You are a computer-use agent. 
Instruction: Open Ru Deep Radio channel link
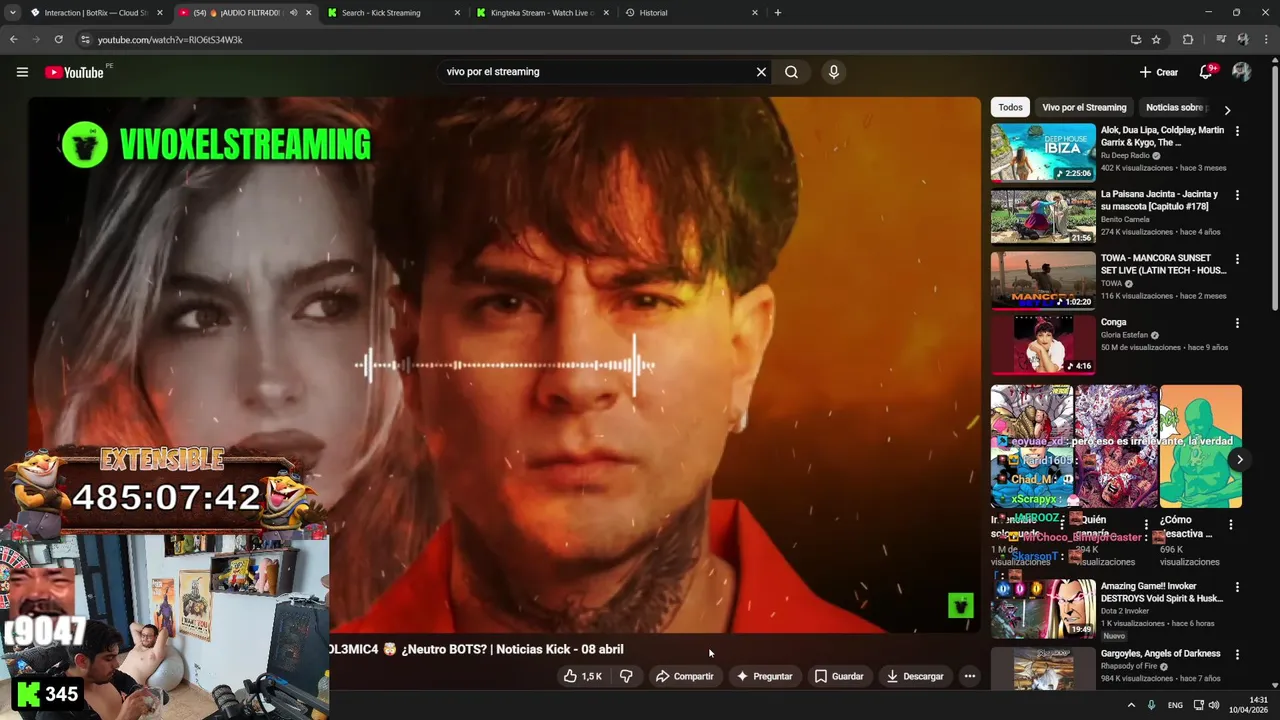(1125, 156)
